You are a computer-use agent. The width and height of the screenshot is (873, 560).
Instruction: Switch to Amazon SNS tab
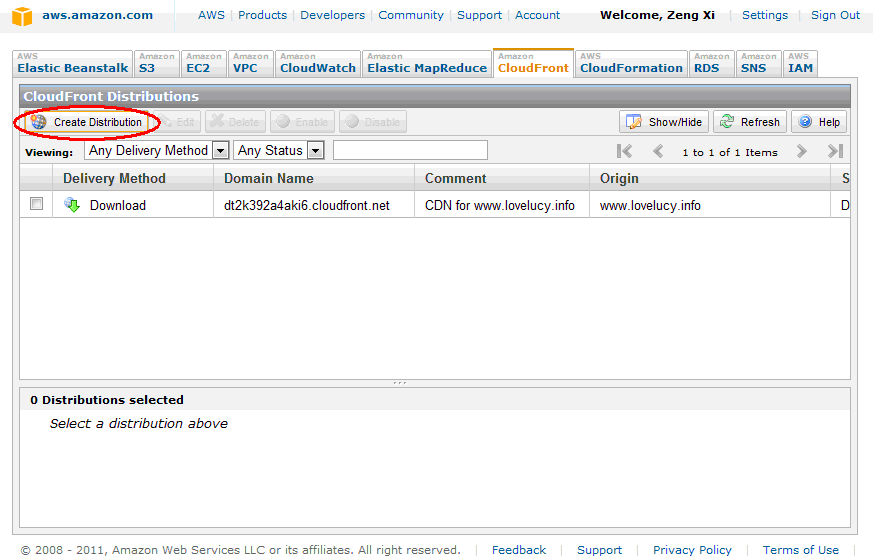758,63
